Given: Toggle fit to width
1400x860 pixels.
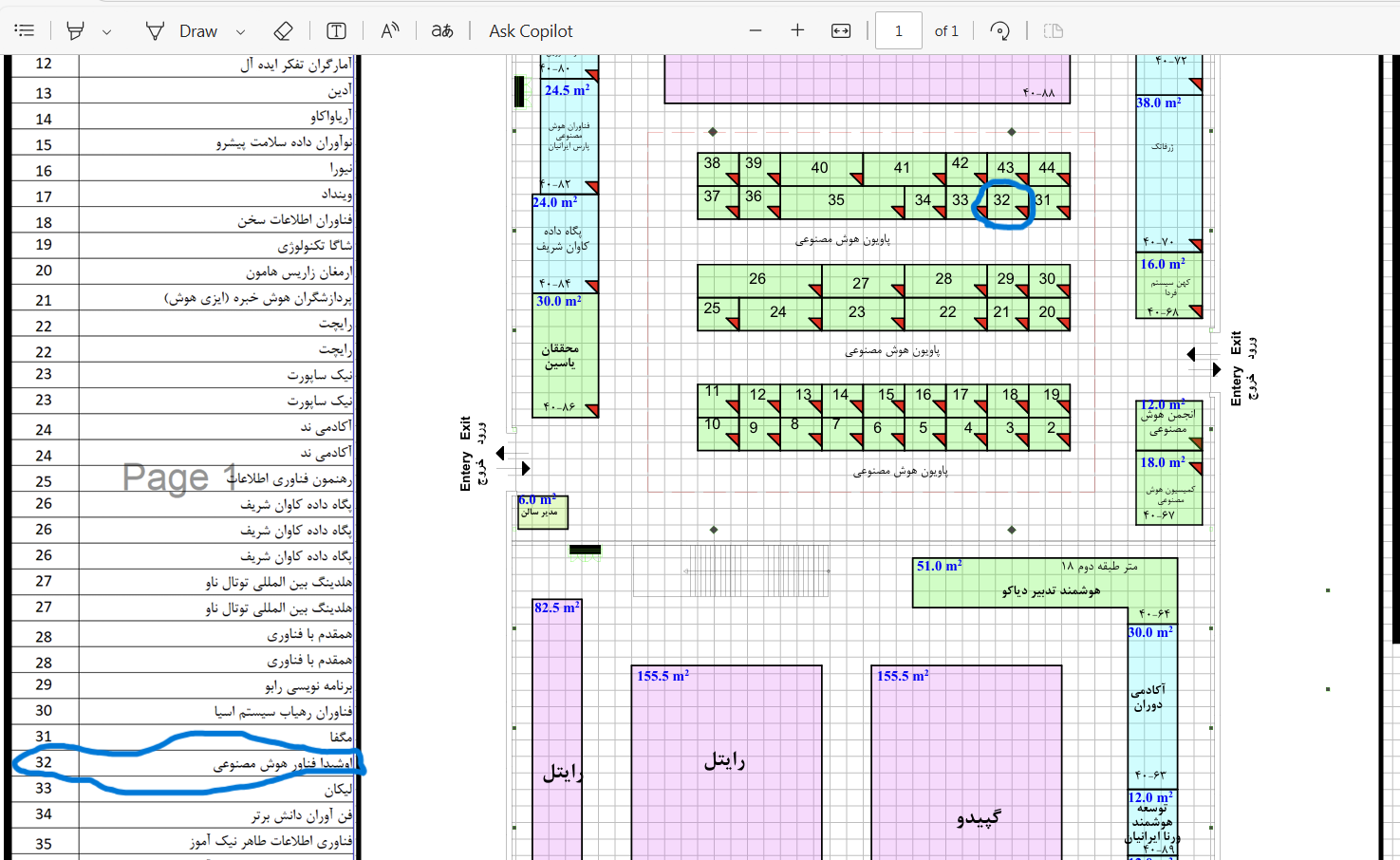Looking at the screenshot, I should [x=841, y=30].
